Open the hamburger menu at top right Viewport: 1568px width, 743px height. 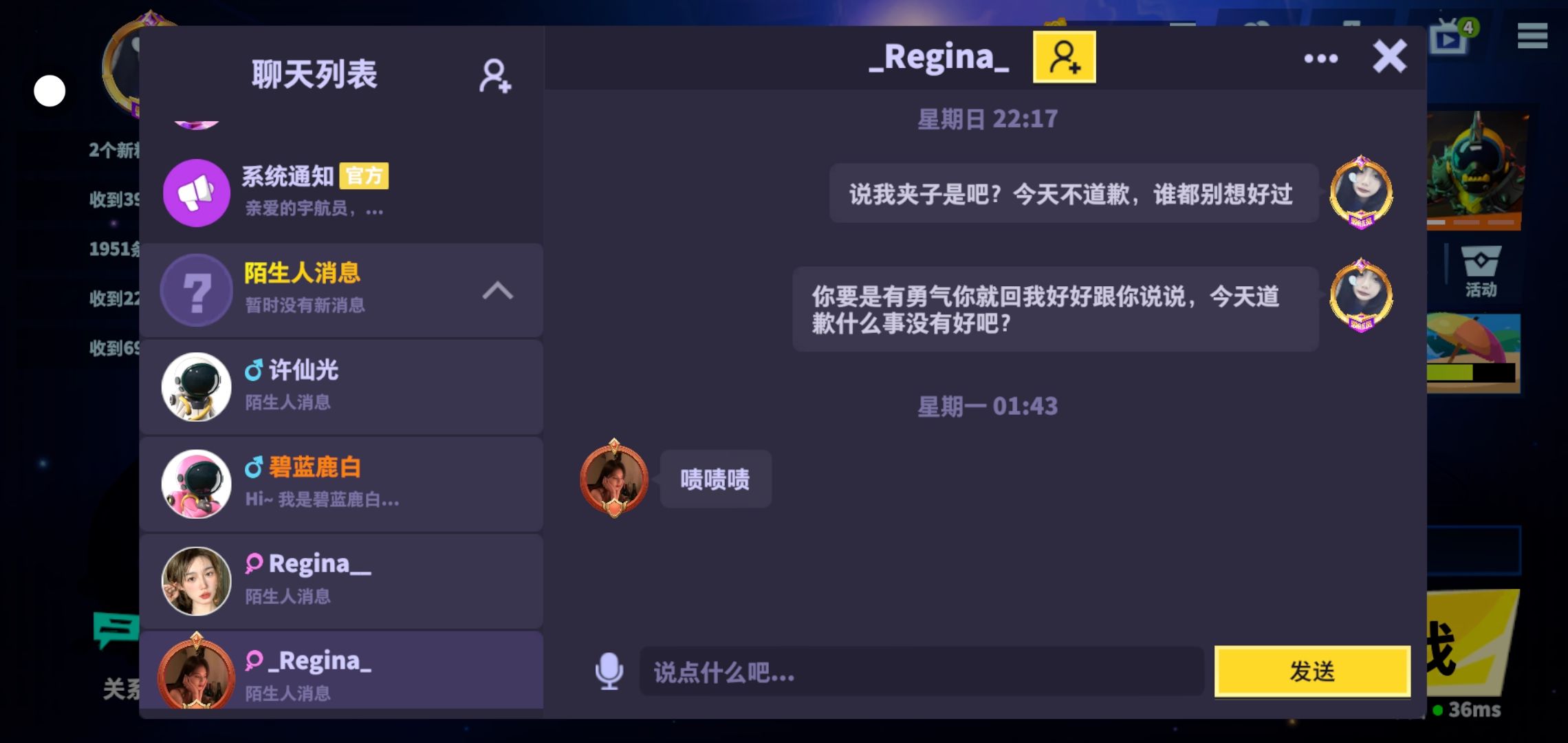click(x=1532, y=35)
